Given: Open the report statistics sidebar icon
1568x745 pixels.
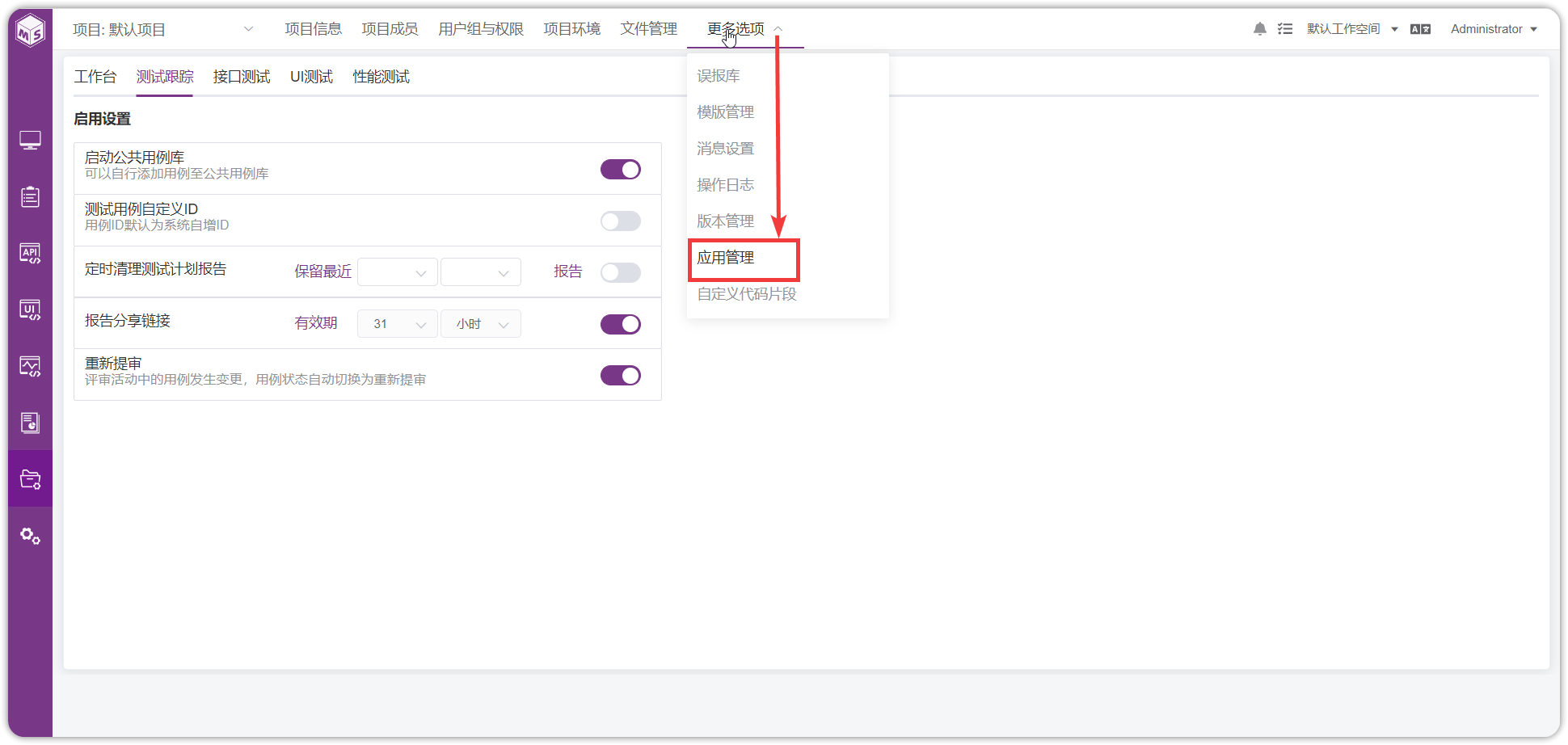Looking at the screenshot, I should 31,423.
